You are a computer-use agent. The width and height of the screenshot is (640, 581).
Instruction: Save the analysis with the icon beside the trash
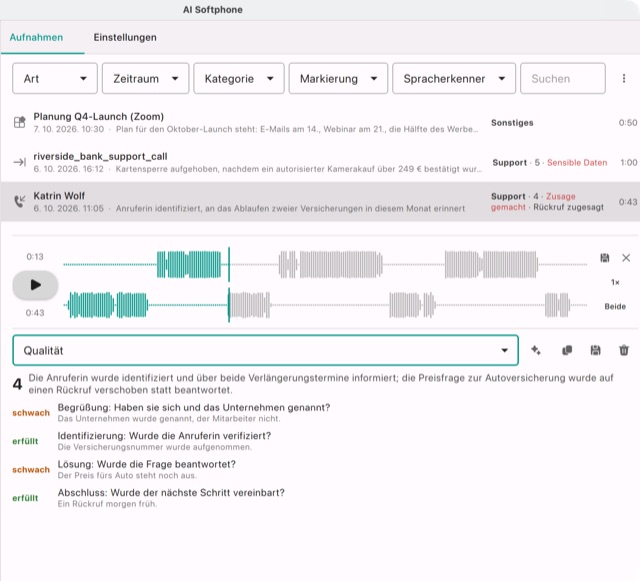[596, 350]
